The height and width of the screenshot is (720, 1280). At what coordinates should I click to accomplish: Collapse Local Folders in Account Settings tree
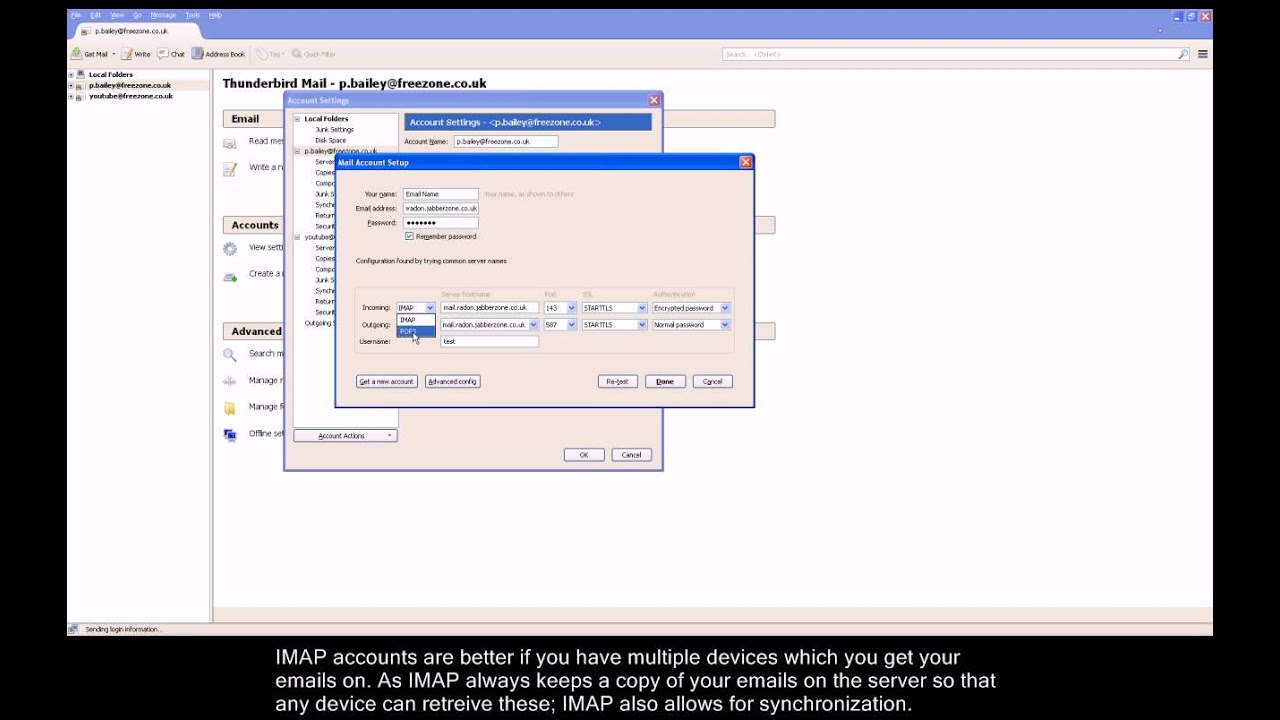coord(297,119)
